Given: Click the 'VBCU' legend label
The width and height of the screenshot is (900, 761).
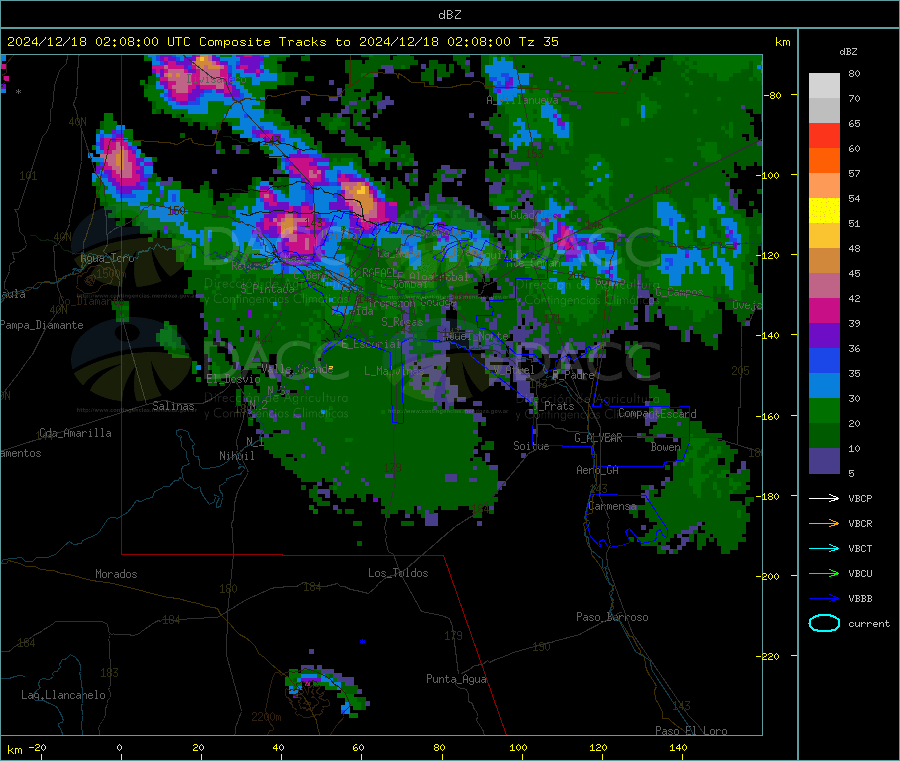Looking at the screenshot, I should coord(860,573).
